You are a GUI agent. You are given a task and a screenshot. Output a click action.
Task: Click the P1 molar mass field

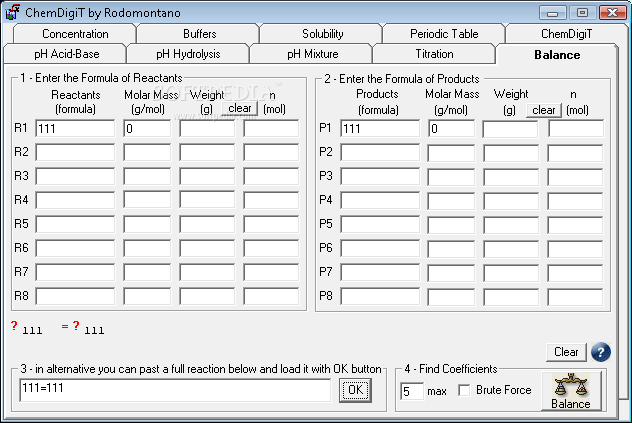[451, 129]
